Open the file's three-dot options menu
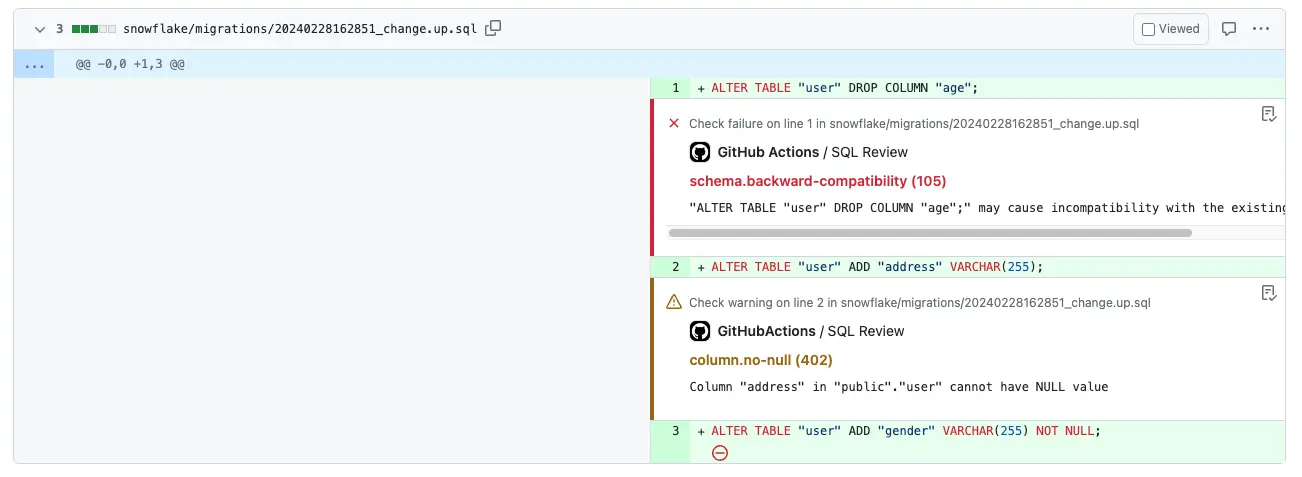 tap(1261, 29)
